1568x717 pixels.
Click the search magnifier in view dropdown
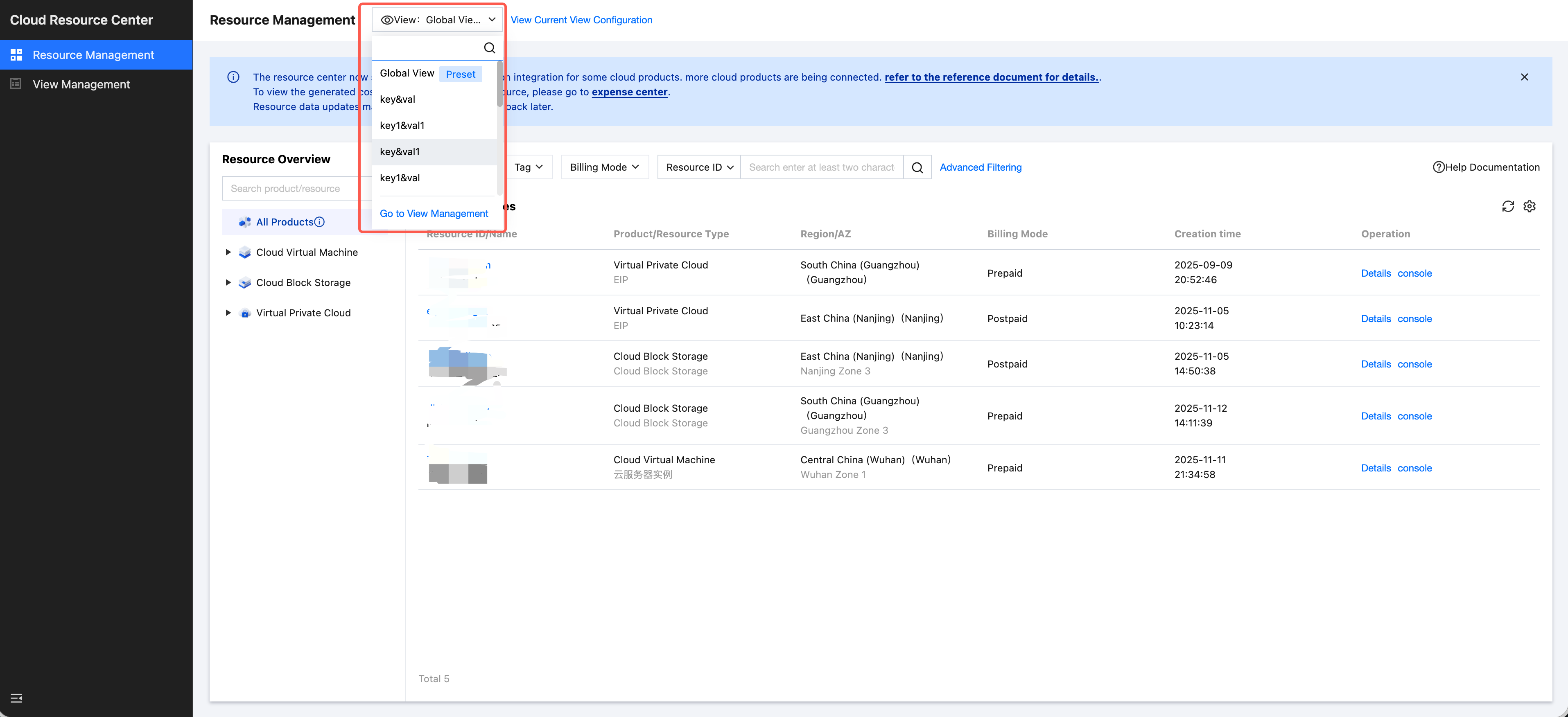[x=489, y=47]
